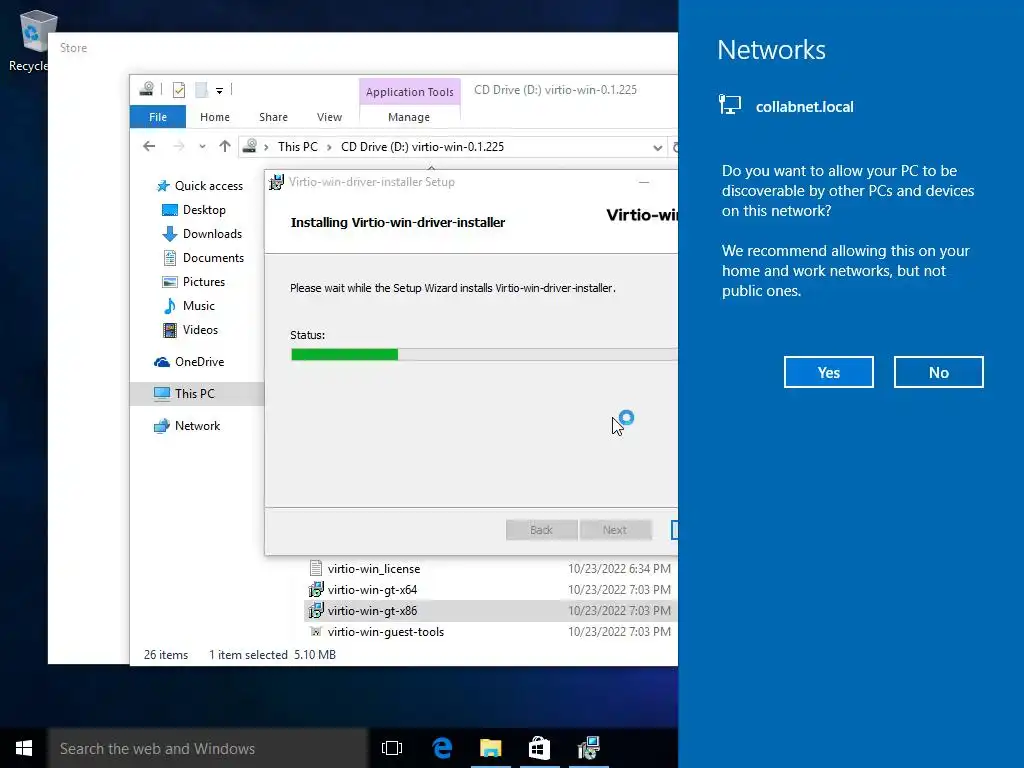
Task: Open Customize Quick Access Toolbar dropdown
Action: click(219, 91)
